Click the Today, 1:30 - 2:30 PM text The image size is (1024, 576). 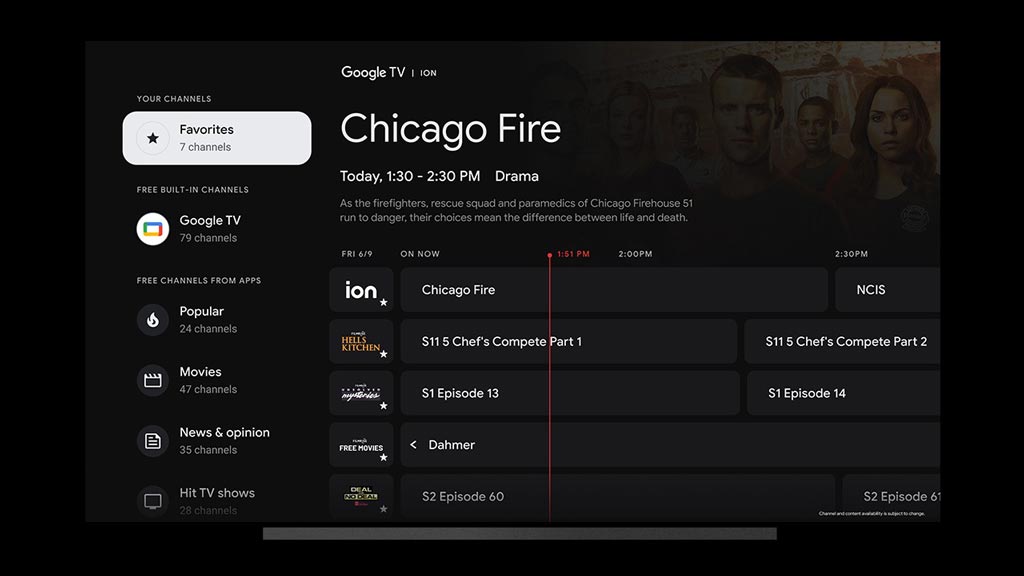coord(410,176)
